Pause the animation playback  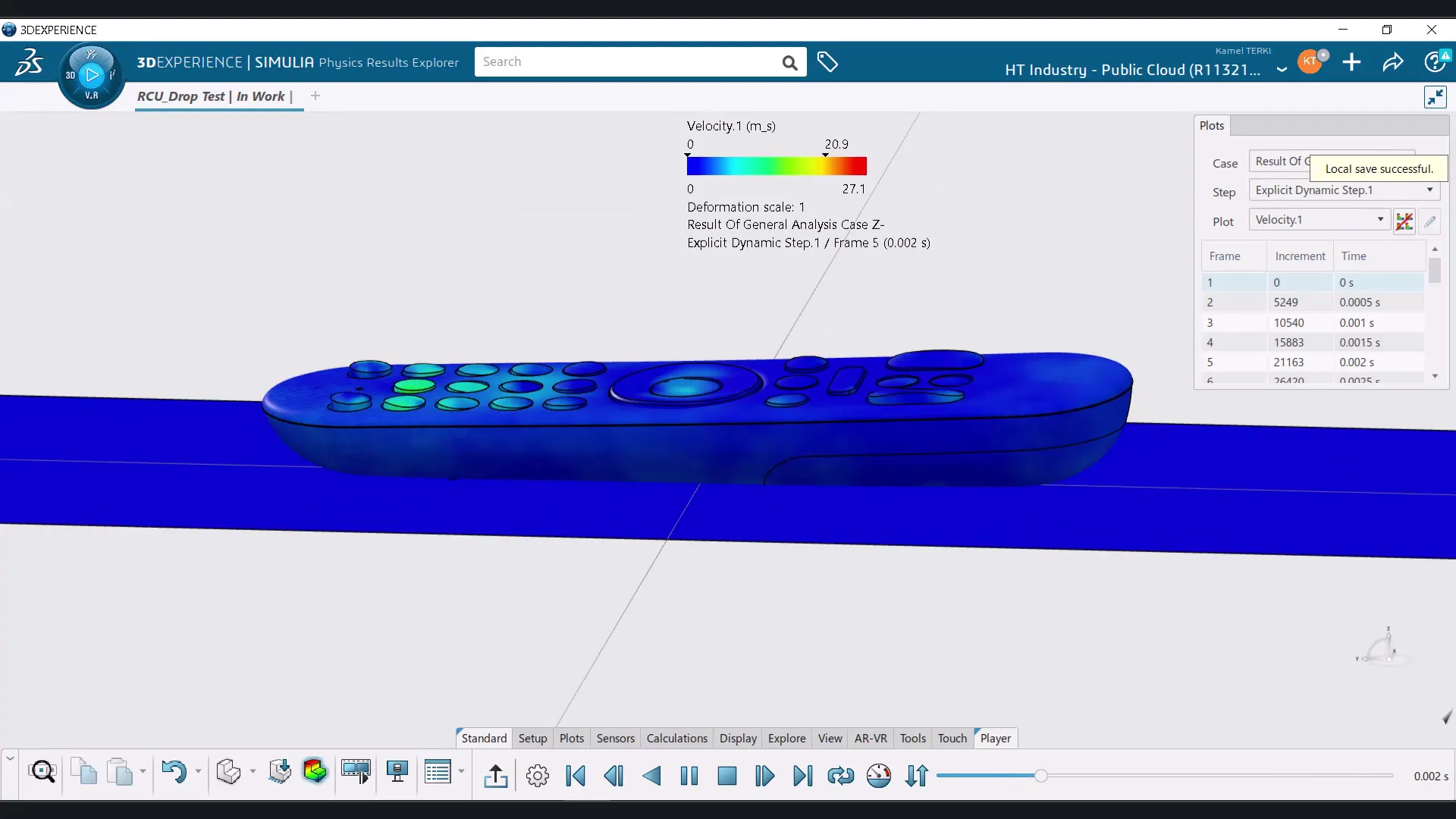tap(690, 775)
